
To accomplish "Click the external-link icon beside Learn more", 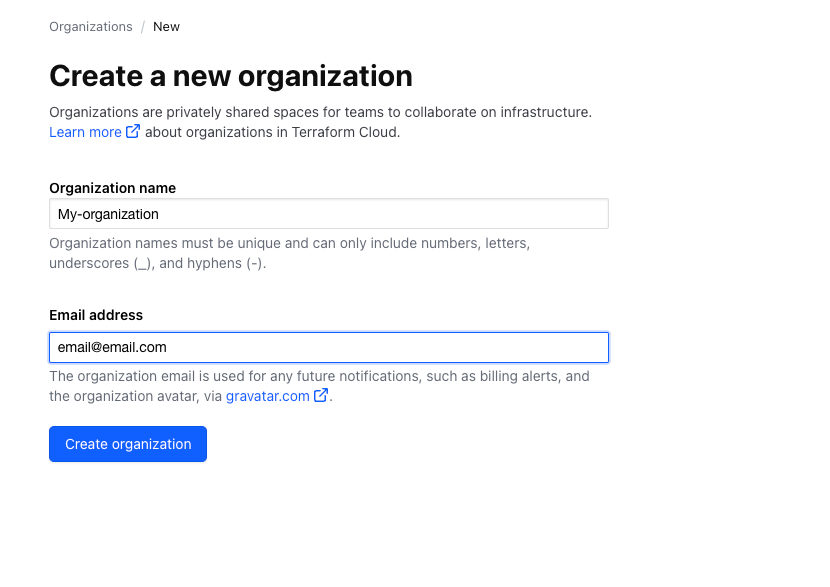I will pyautogui.click(x=133, y=132).
